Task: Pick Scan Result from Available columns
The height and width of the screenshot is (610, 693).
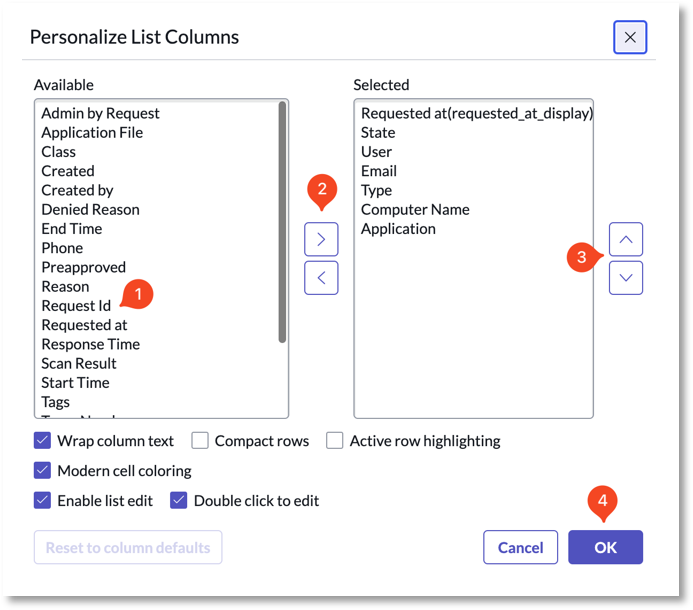Action: tap(79, 363)
